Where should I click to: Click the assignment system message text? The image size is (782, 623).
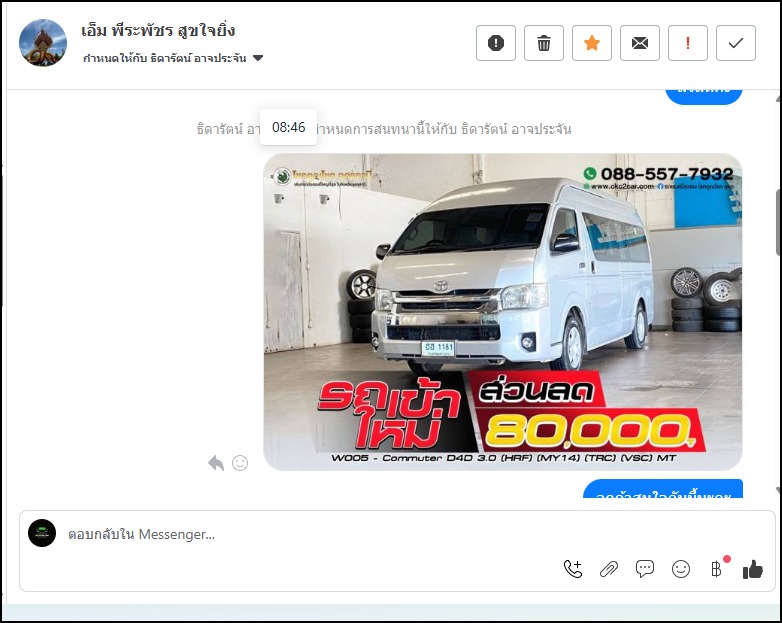(x=384, y=129)
